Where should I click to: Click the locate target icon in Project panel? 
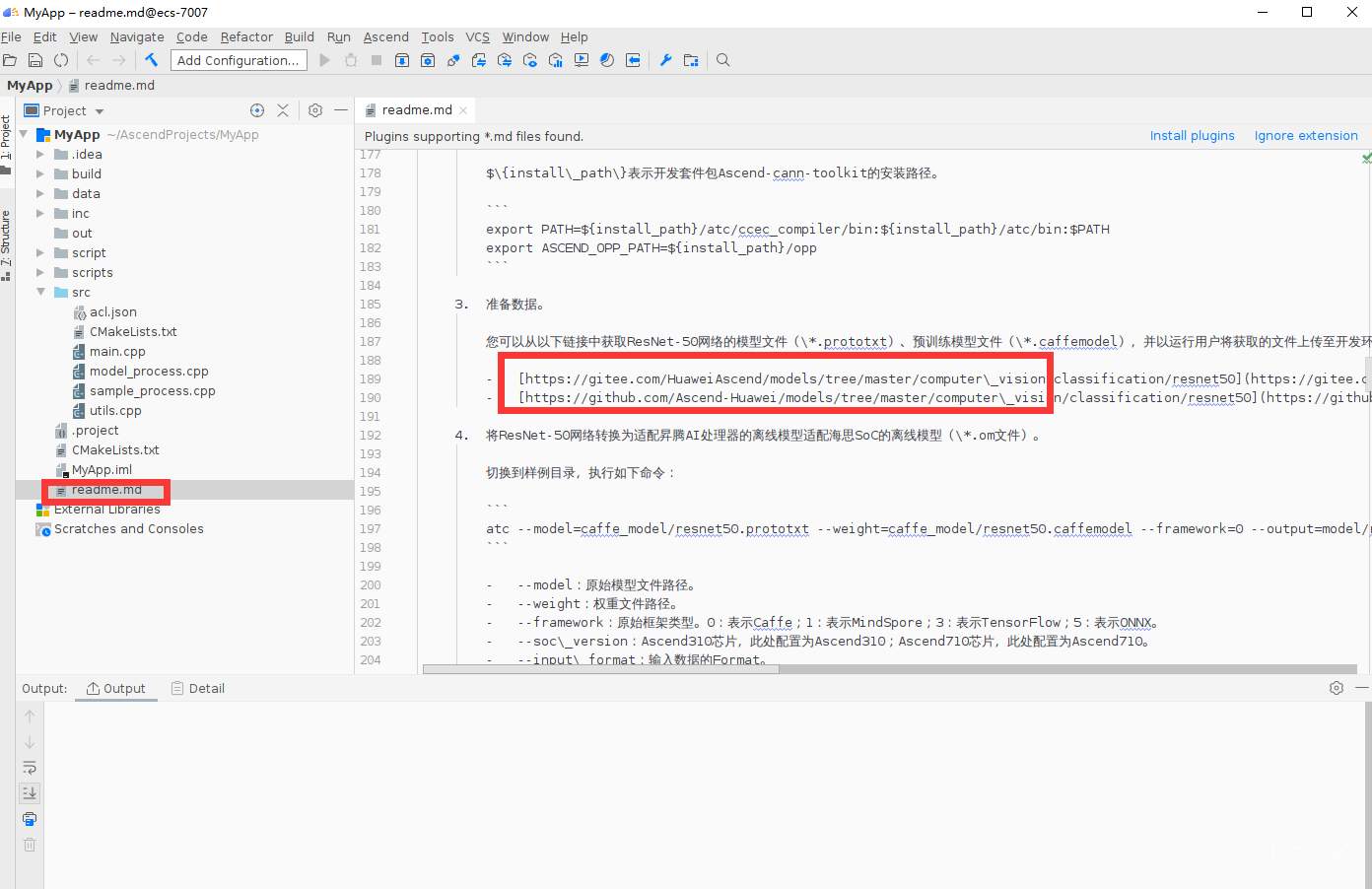[x=257, y=110]
